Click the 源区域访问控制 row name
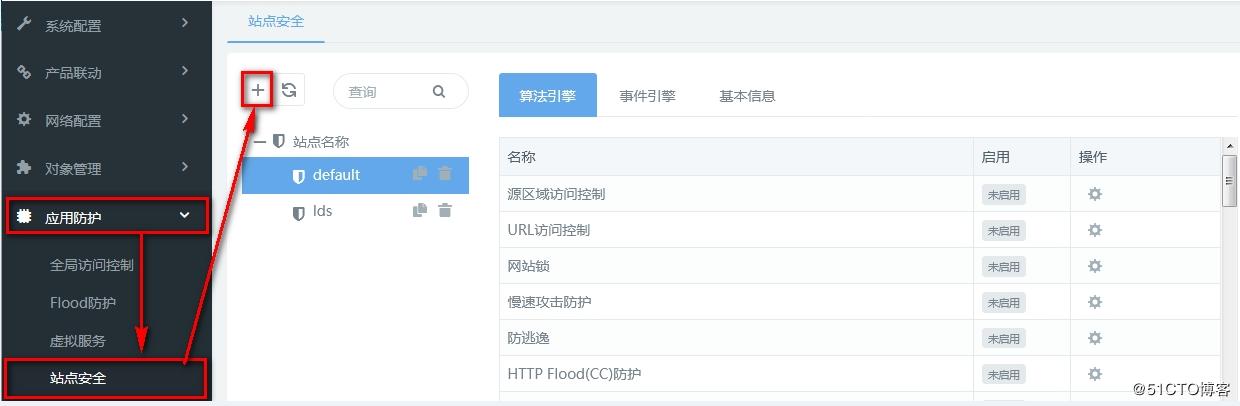The image size is (1240, 406). coord(556,194)
